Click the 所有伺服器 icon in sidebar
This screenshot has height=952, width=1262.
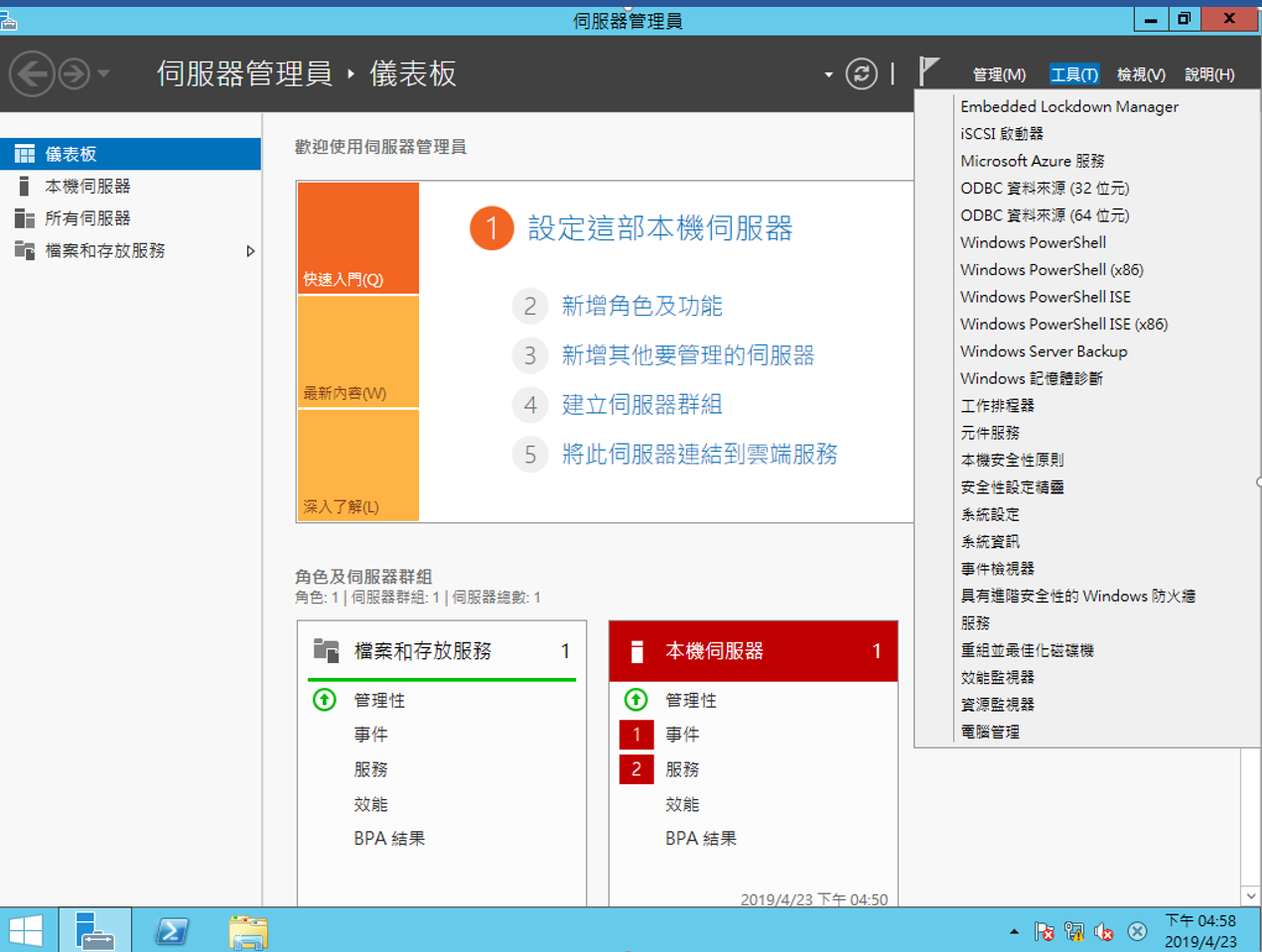(25, 218)
